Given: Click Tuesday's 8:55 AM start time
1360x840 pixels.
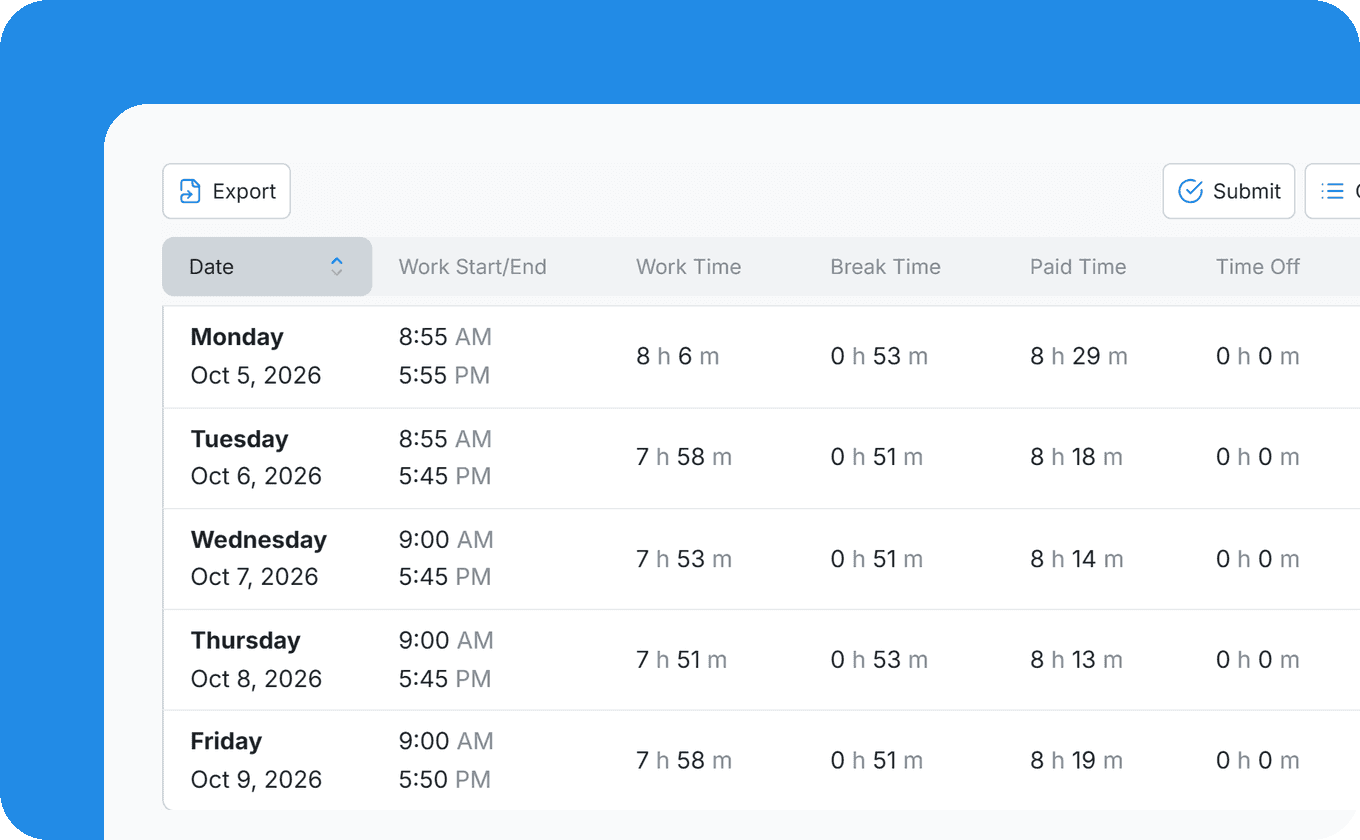Looking at the screenshot, I should pyautogui.click(x=446, y=439).
